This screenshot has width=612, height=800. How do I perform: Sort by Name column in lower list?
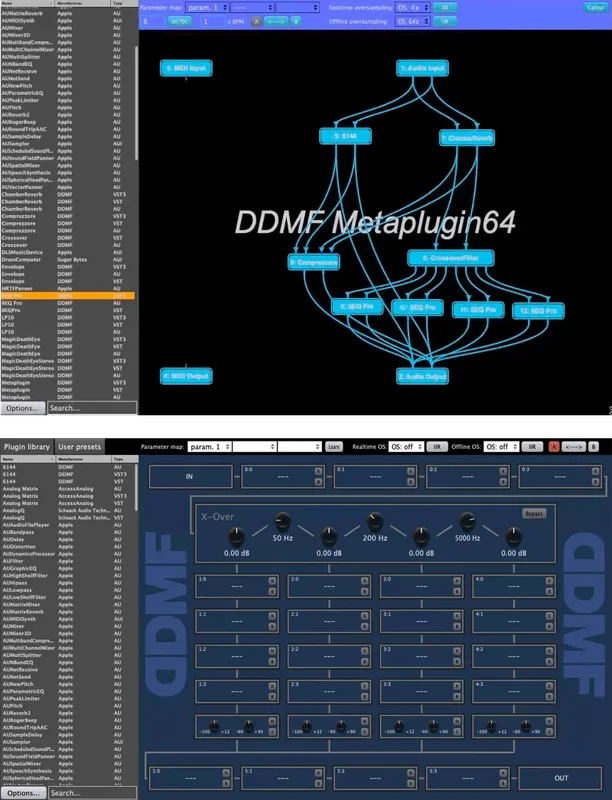pyautogui.click(x=28, y=459)
